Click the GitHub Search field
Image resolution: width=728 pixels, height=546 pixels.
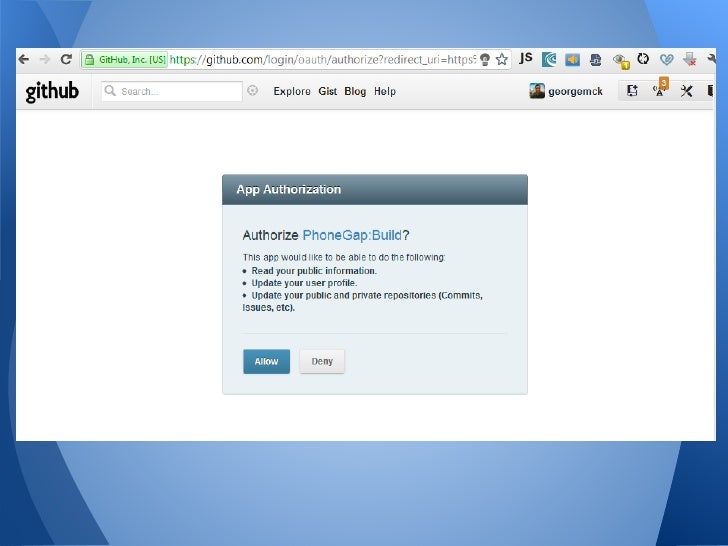pos(172,91)
